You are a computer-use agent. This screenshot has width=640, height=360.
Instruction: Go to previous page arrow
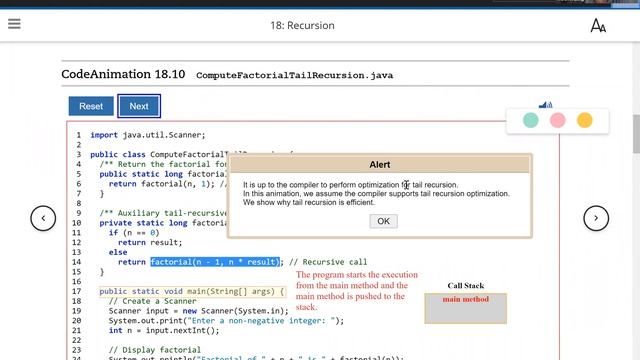tap(43, 218)
